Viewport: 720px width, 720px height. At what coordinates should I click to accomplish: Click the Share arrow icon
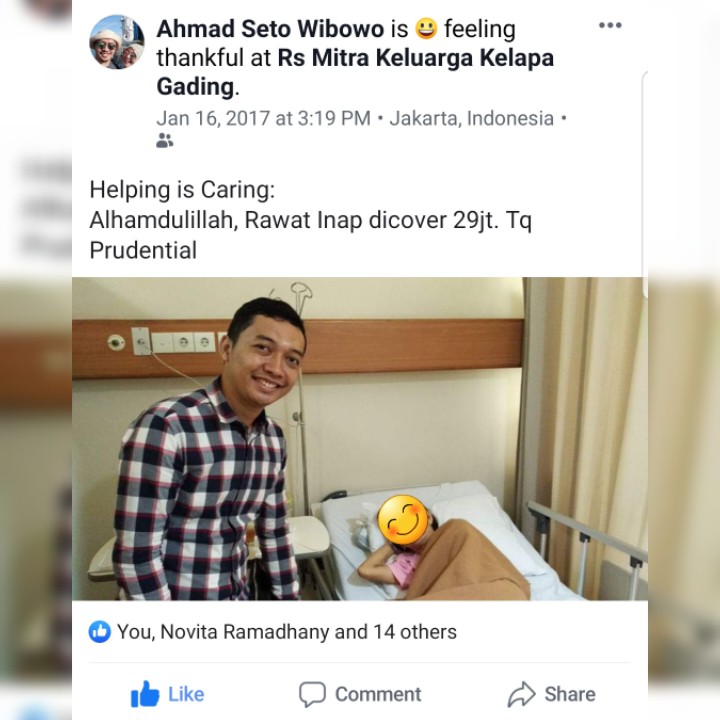click(x=522, y=694)
